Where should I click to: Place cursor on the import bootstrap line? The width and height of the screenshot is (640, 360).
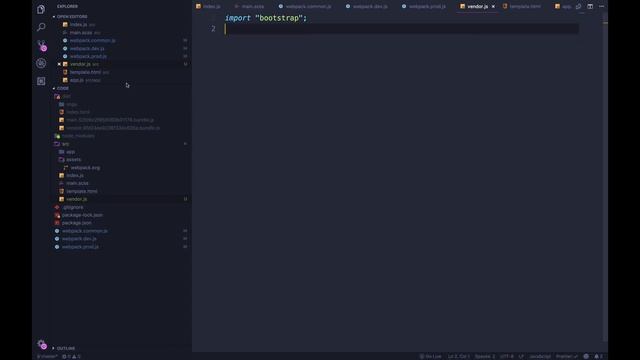point(265,18)
